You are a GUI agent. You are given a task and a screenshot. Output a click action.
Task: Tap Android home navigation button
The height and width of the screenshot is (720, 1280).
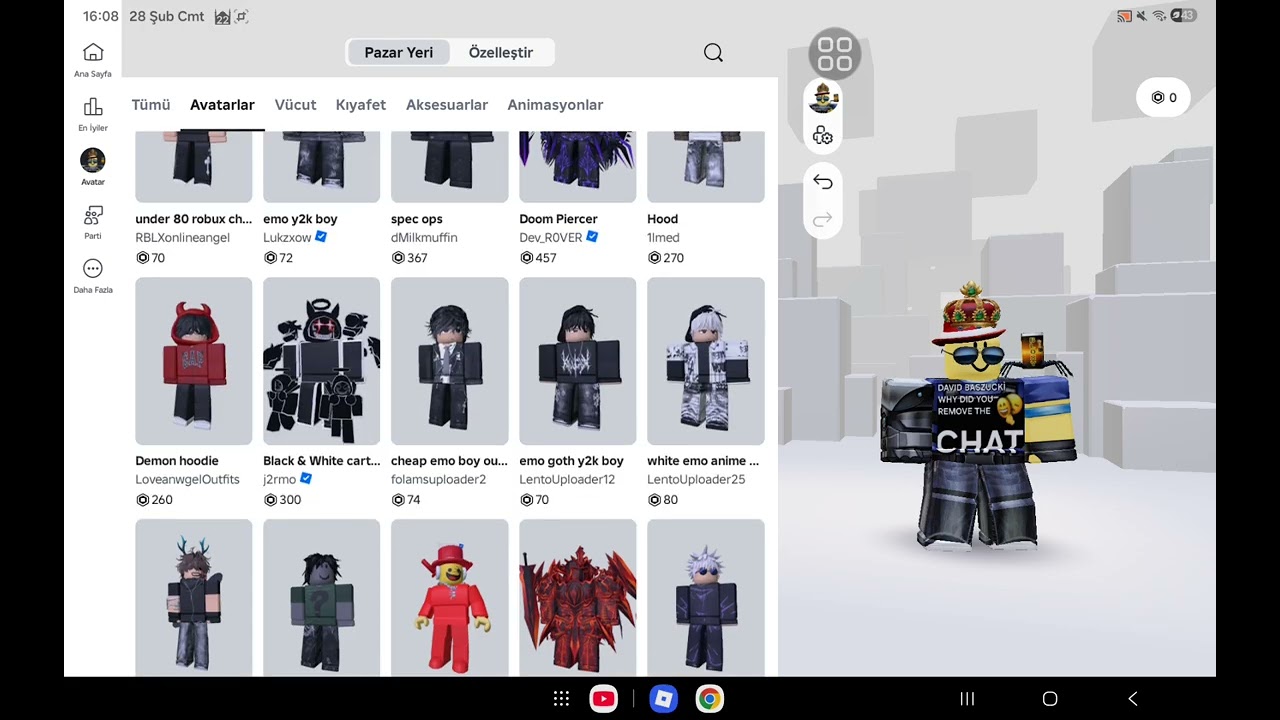(1050, 699)
